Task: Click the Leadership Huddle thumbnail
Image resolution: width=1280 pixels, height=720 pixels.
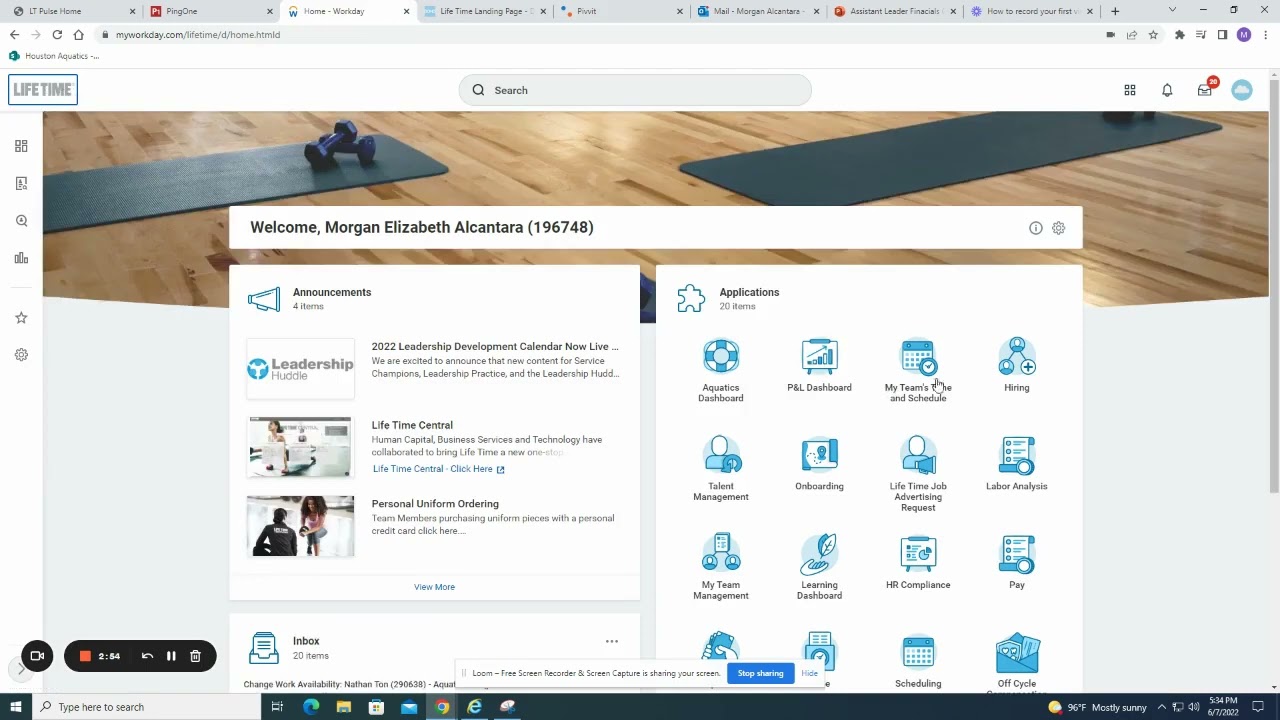Action: (300, 368)
